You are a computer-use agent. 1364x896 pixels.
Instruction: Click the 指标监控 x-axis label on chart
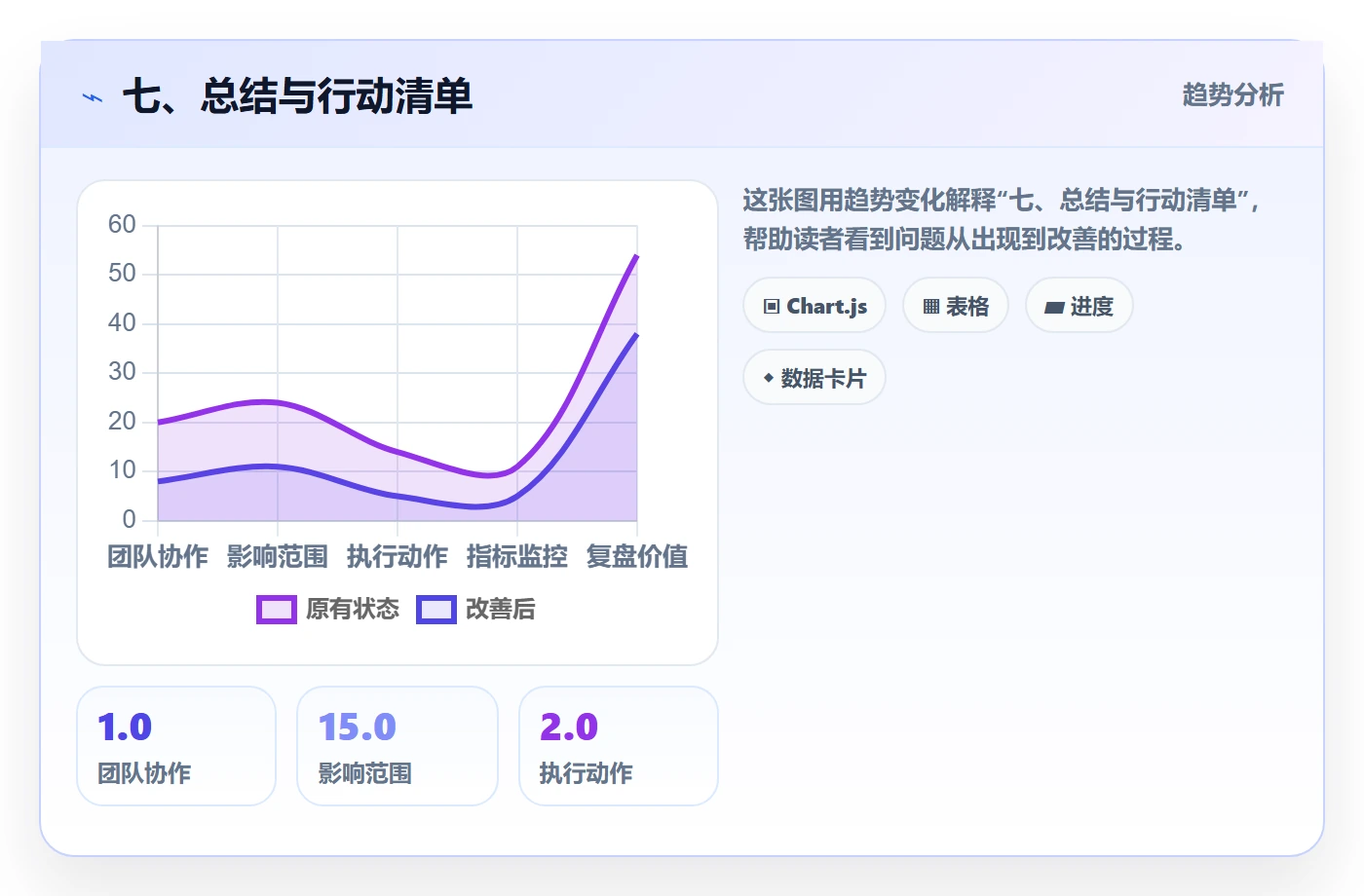[517, 556]
